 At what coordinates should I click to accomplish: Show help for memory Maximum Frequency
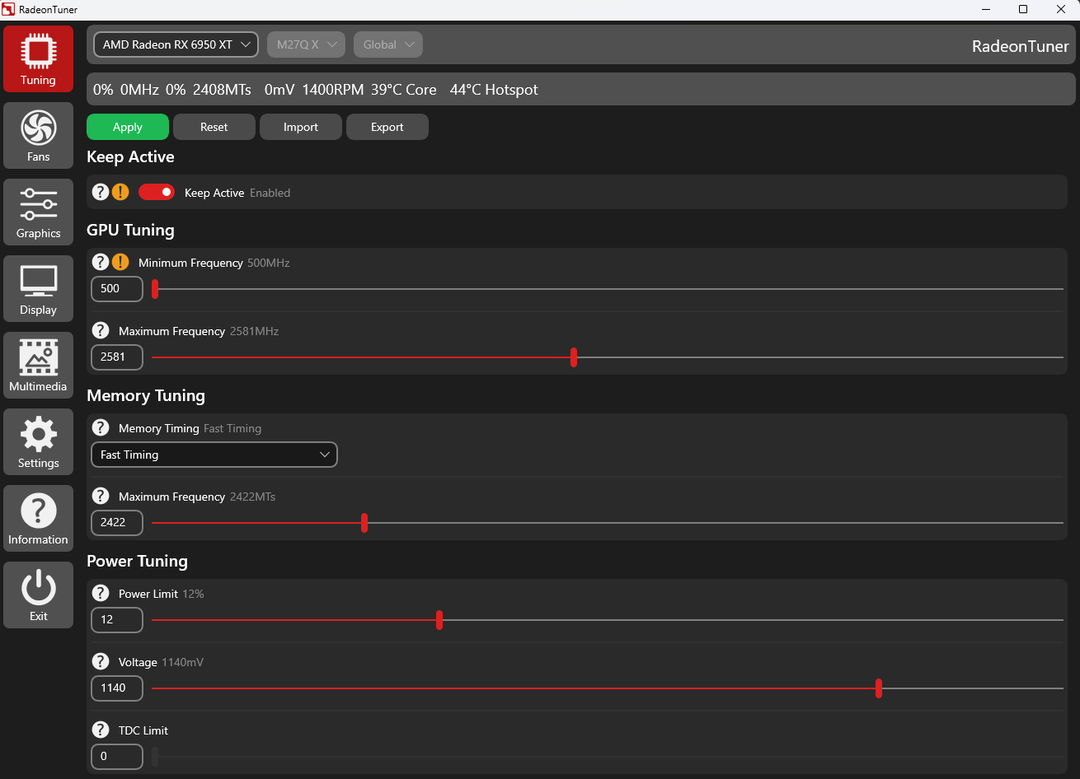point(101,496)
